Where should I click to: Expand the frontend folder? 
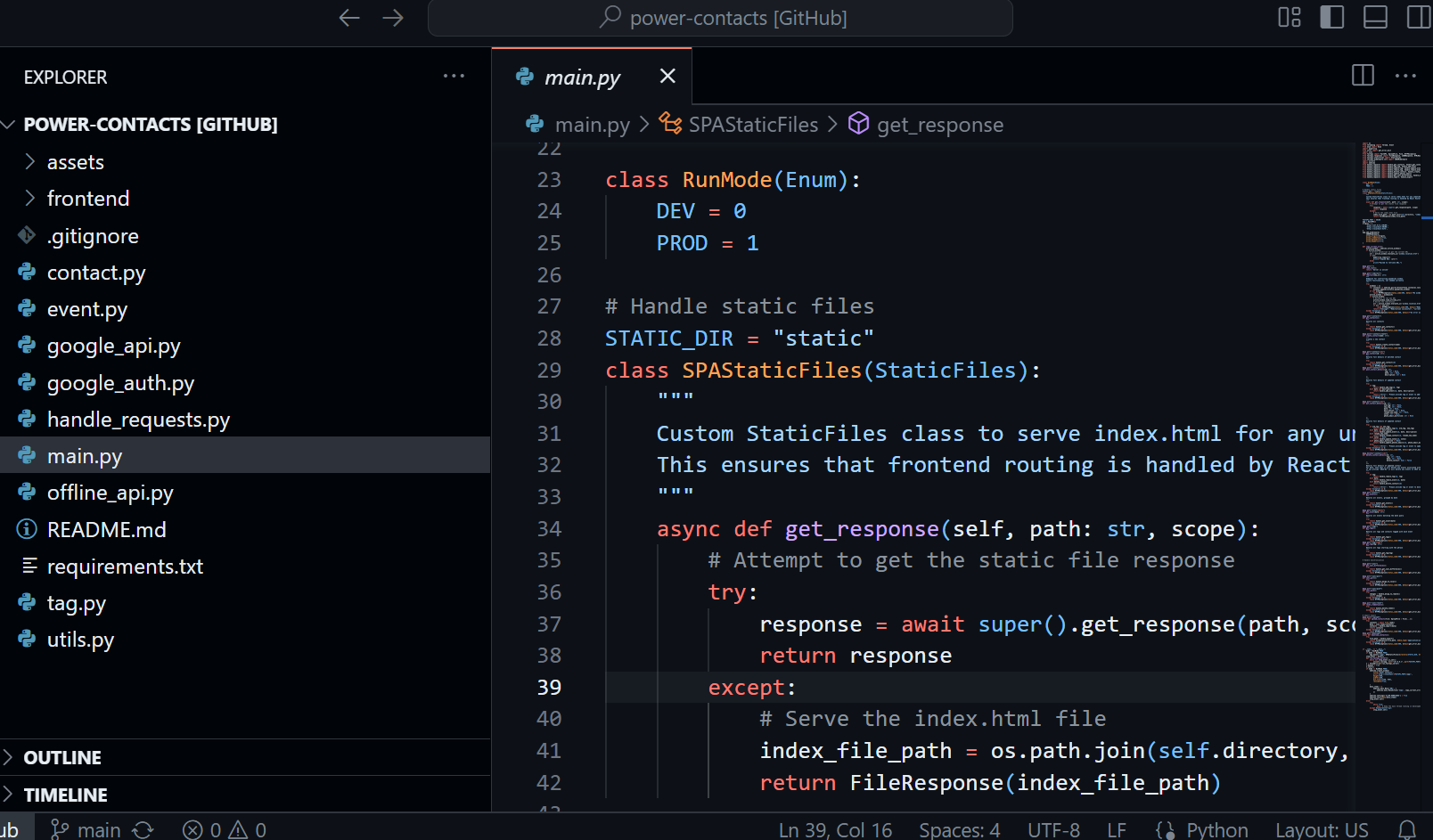245,199
